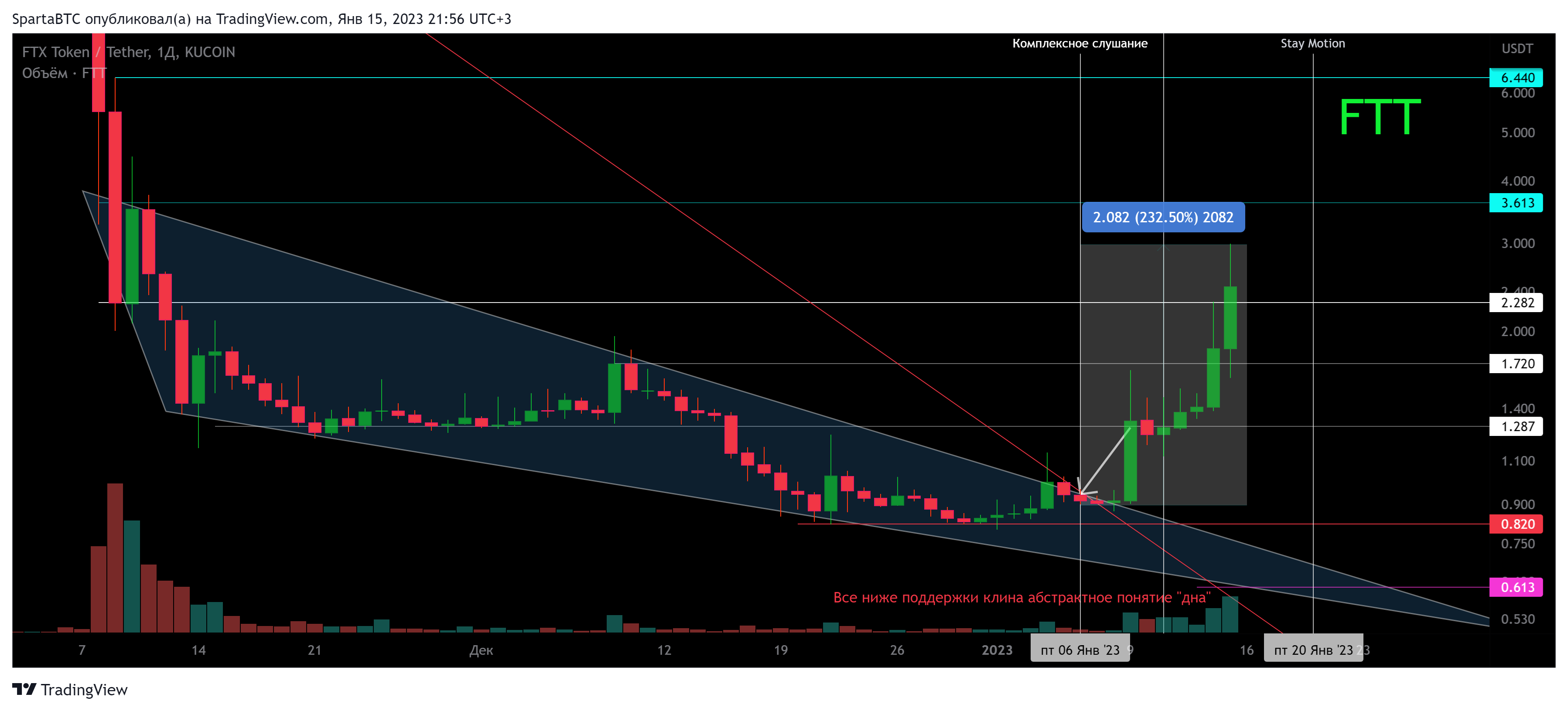
Task: Click the '16' date label on time axis
Action: 1247,650
